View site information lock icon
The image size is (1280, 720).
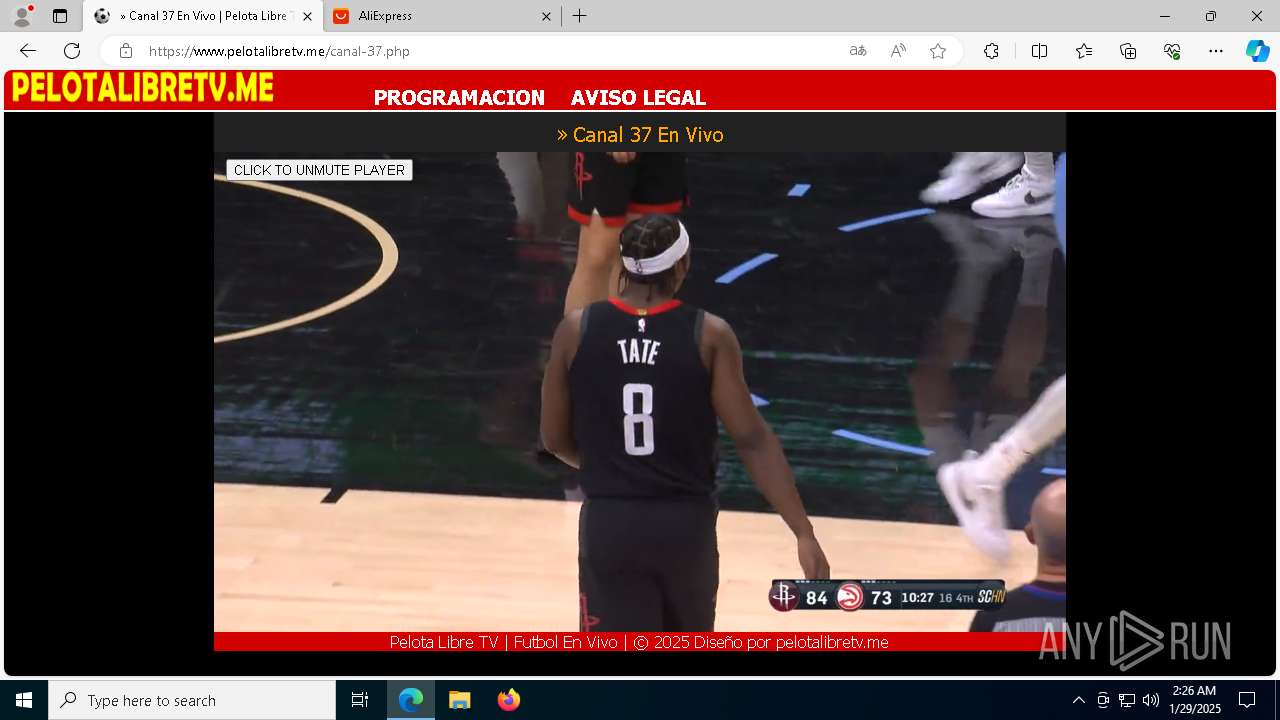point(125,51)
